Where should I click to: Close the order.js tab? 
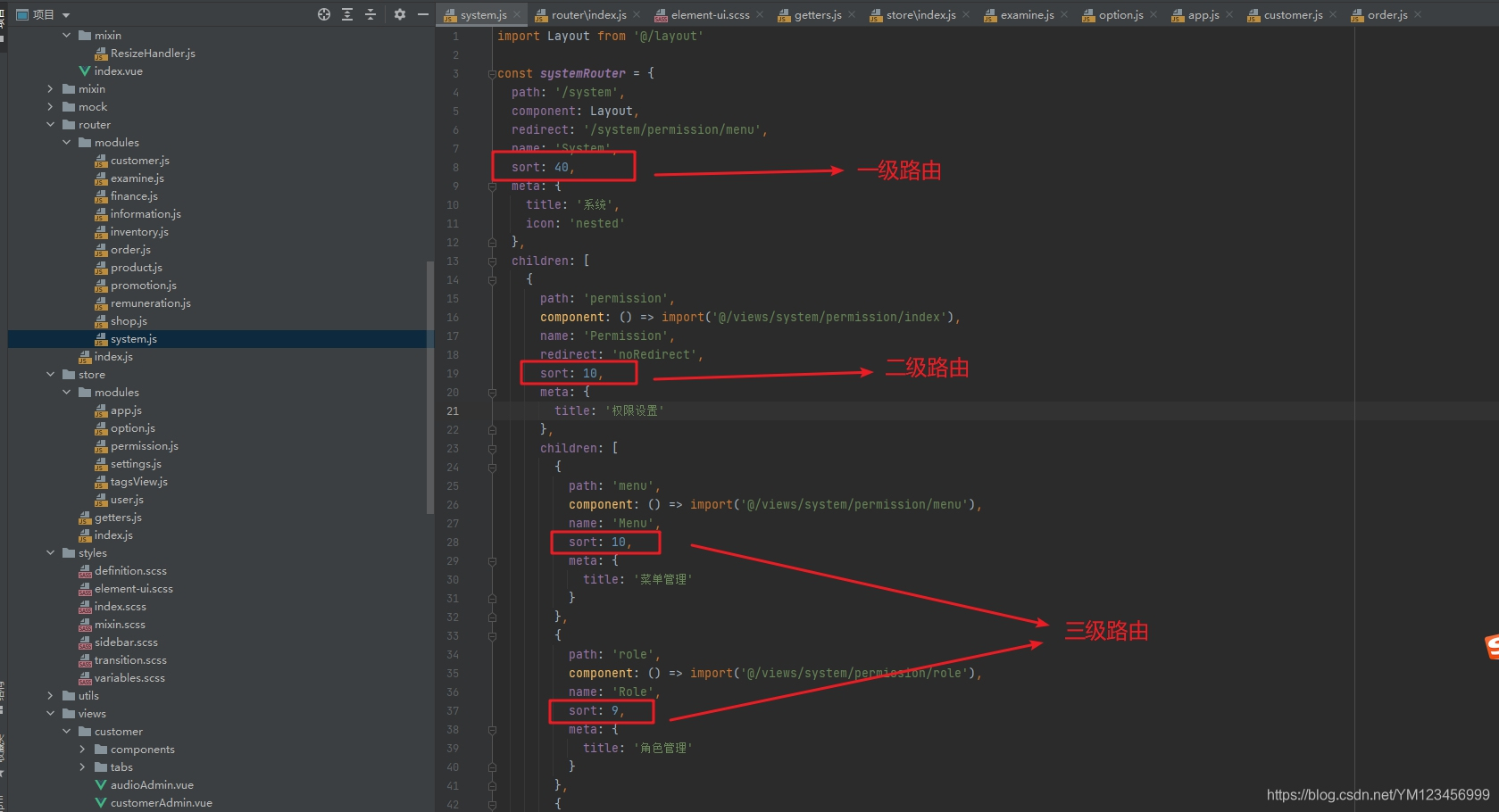1417,14
